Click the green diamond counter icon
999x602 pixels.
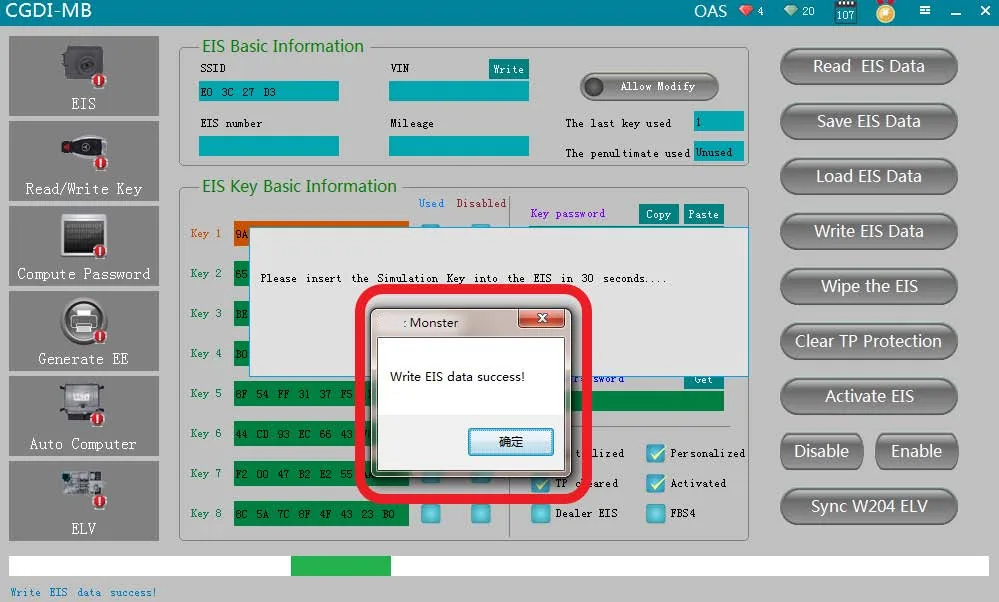pyautogui.click(x=791, y=11)
